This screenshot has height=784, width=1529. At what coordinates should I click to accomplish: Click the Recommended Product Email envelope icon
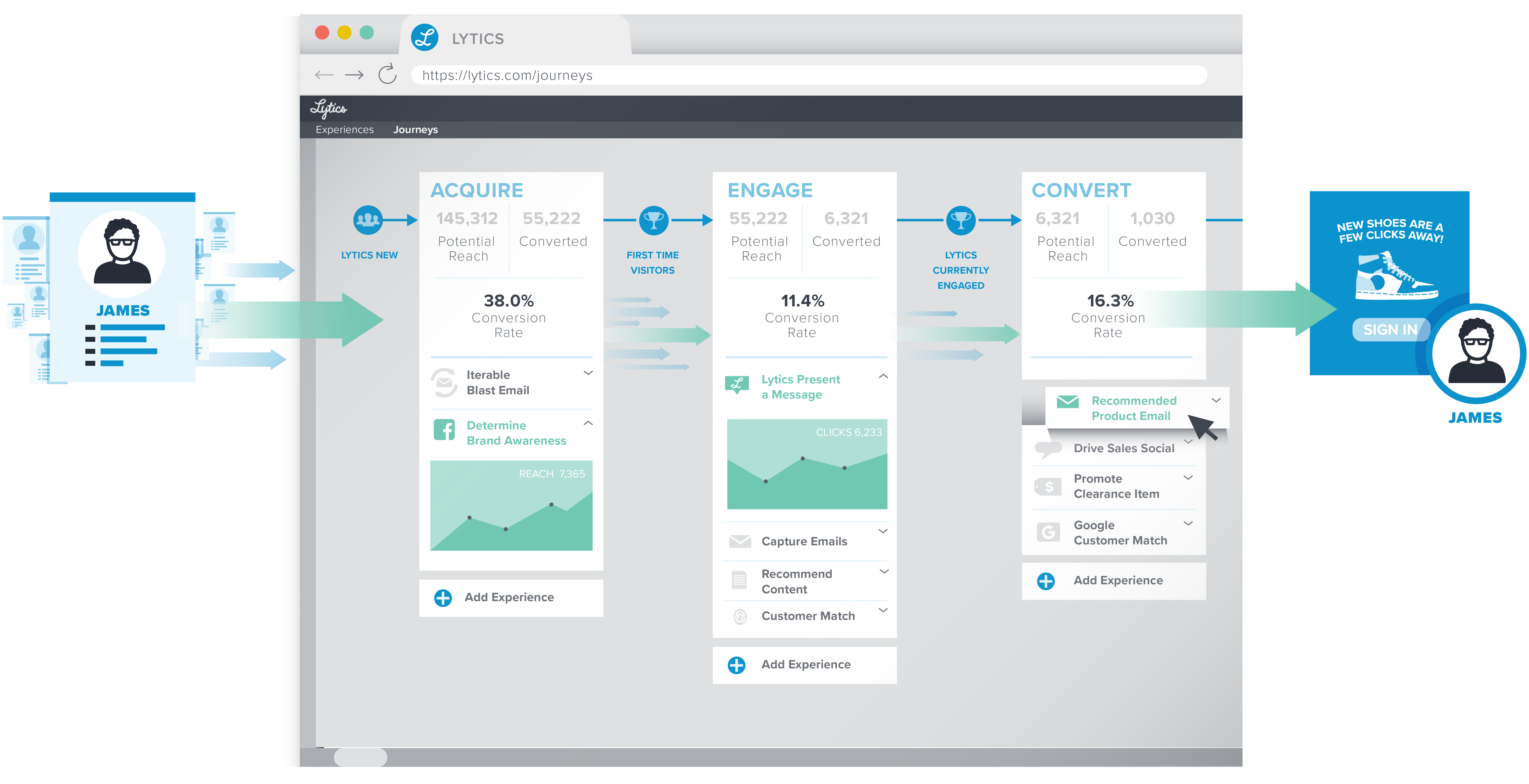1067,401
